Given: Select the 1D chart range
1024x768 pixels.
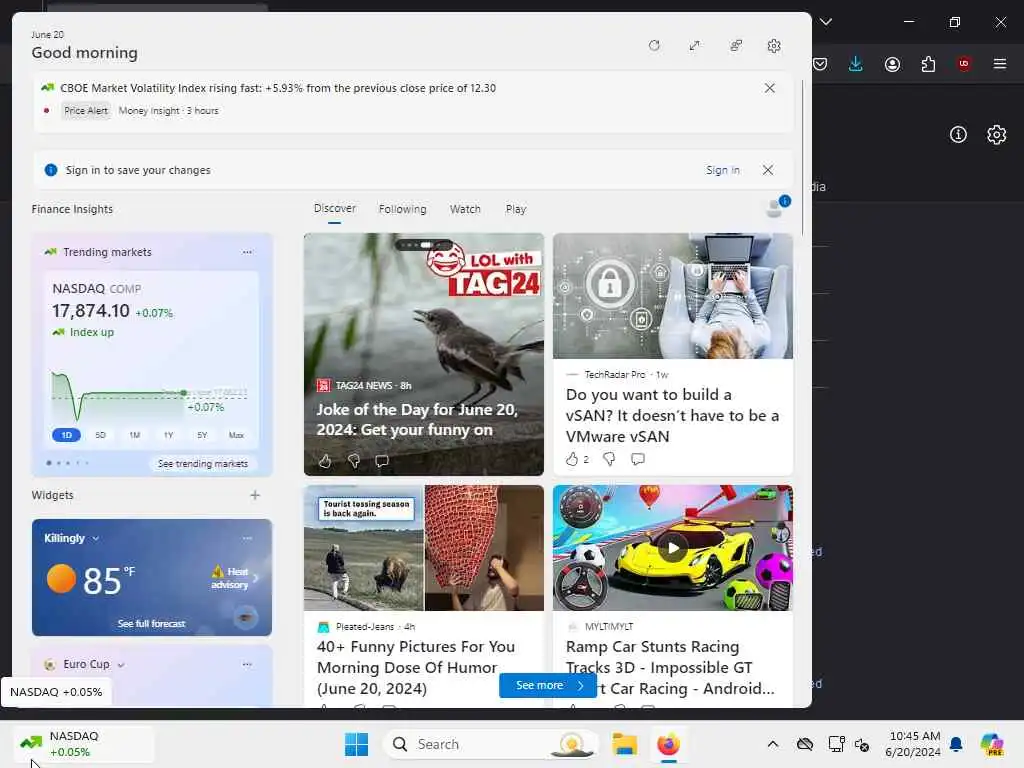Looking at the screenshot, I should click(x=67, y=435).
